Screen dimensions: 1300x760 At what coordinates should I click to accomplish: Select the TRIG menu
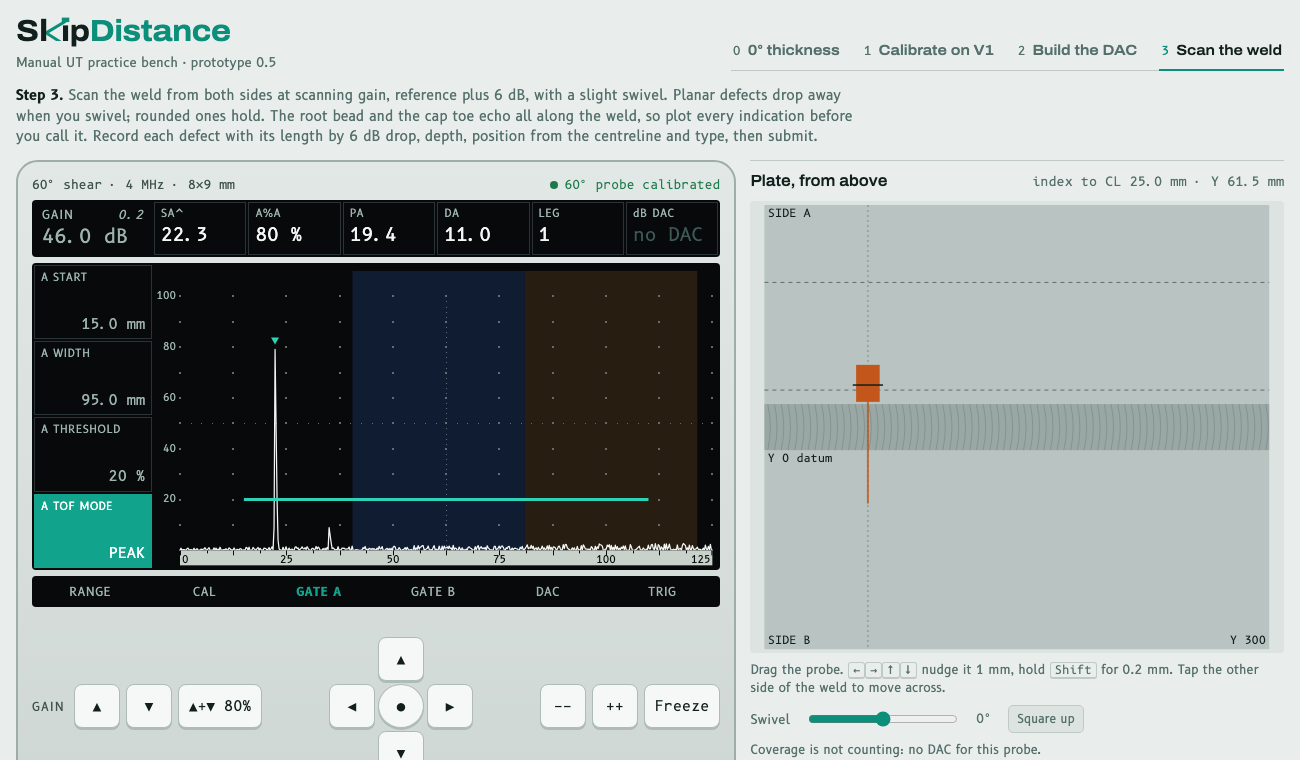point(662,592)
